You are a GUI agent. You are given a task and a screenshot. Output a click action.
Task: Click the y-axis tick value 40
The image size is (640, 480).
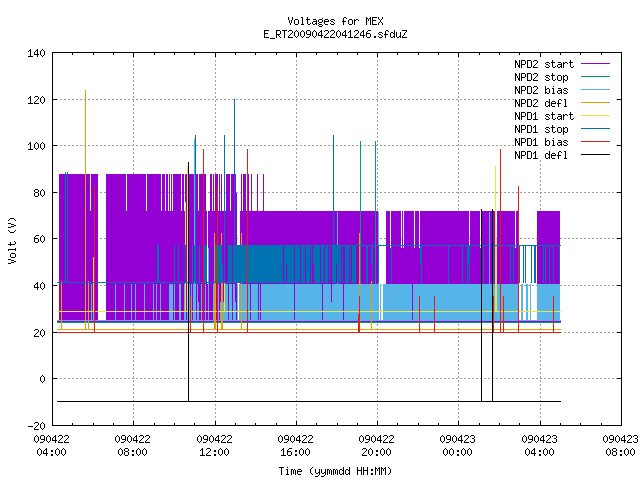coord(39,286)
